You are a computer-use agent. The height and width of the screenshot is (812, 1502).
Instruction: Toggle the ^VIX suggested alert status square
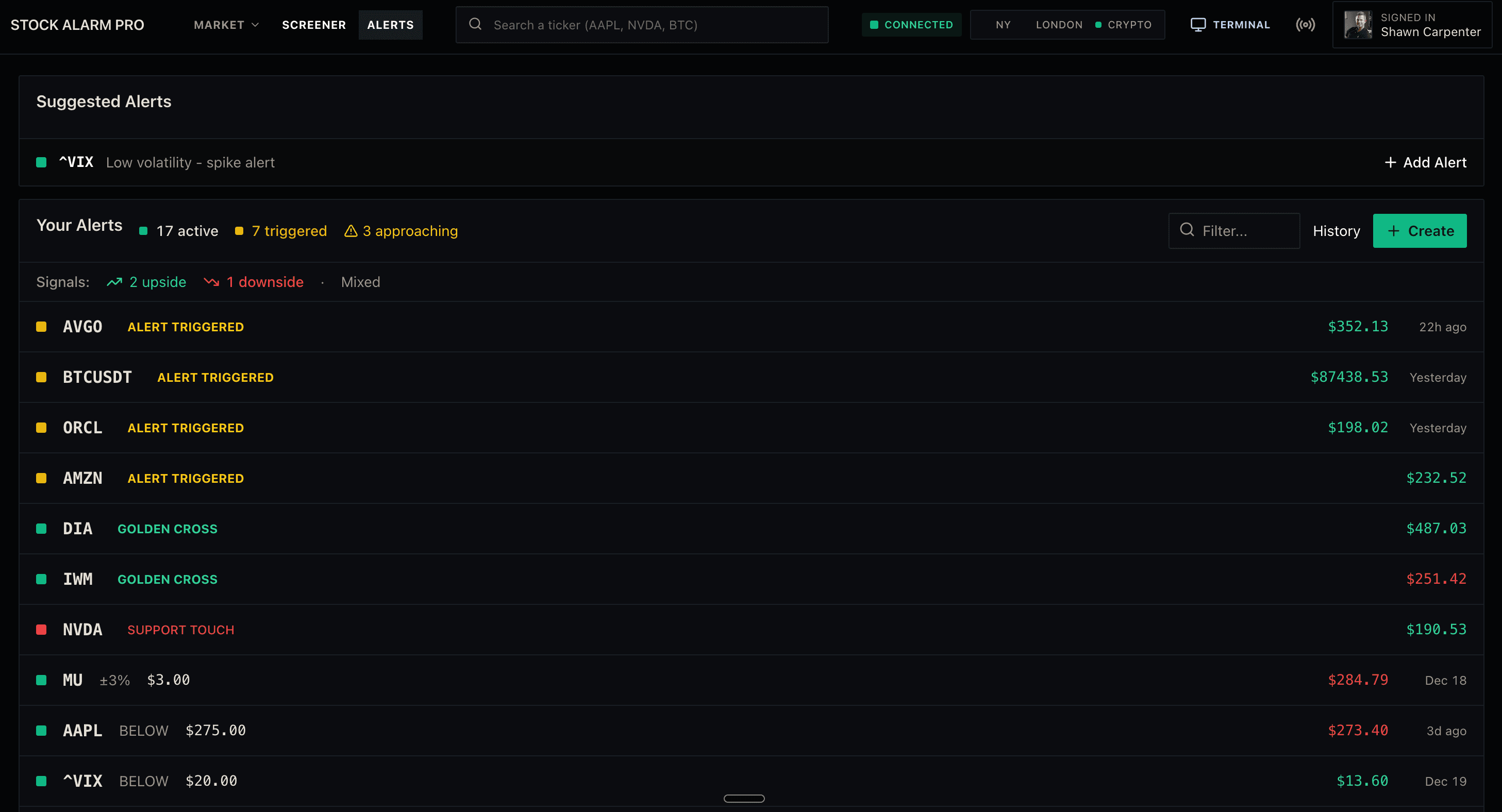click(41, 162)
